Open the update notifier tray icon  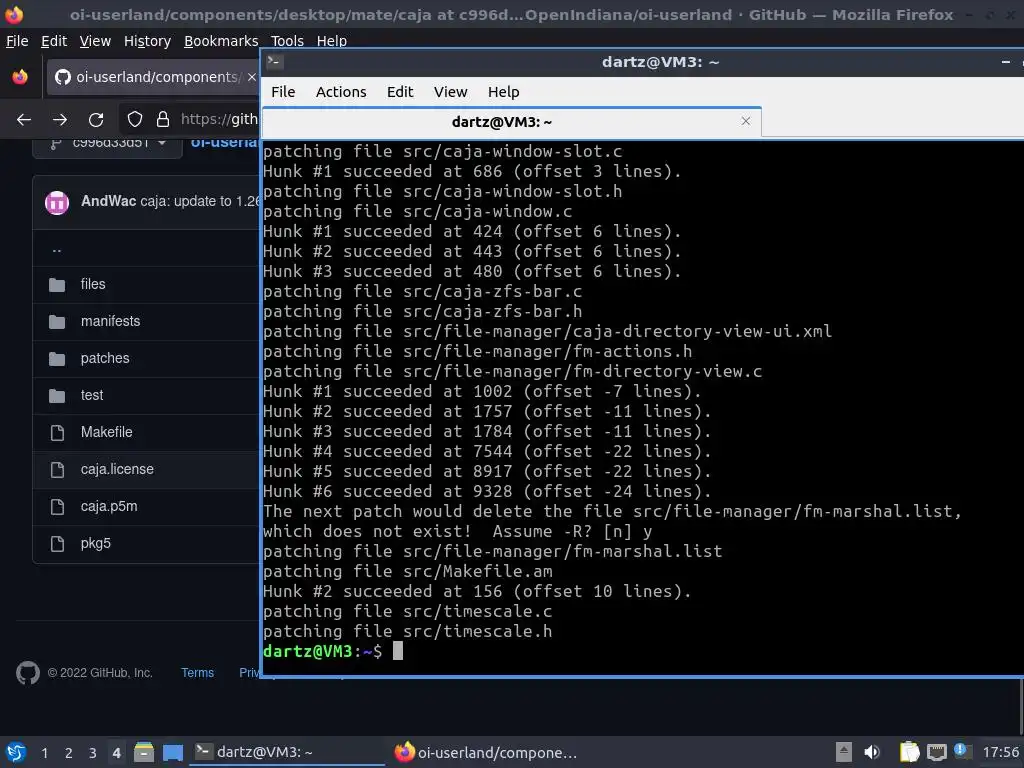coord(961,751)
